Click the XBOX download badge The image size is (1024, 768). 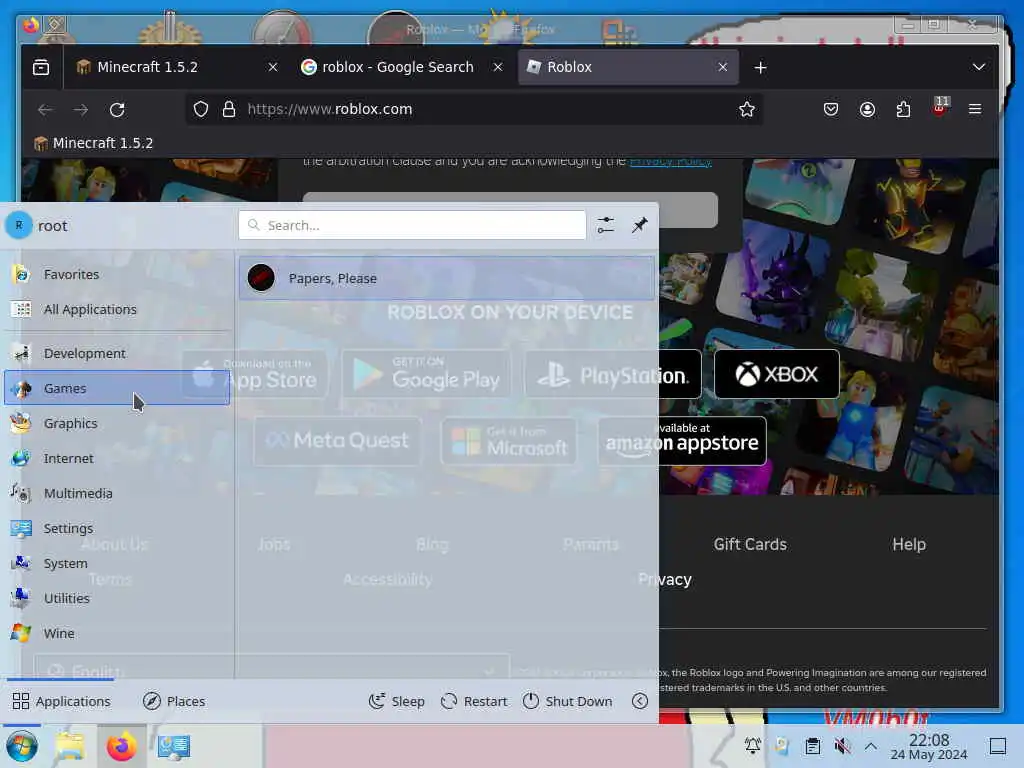tap(776, 374)
